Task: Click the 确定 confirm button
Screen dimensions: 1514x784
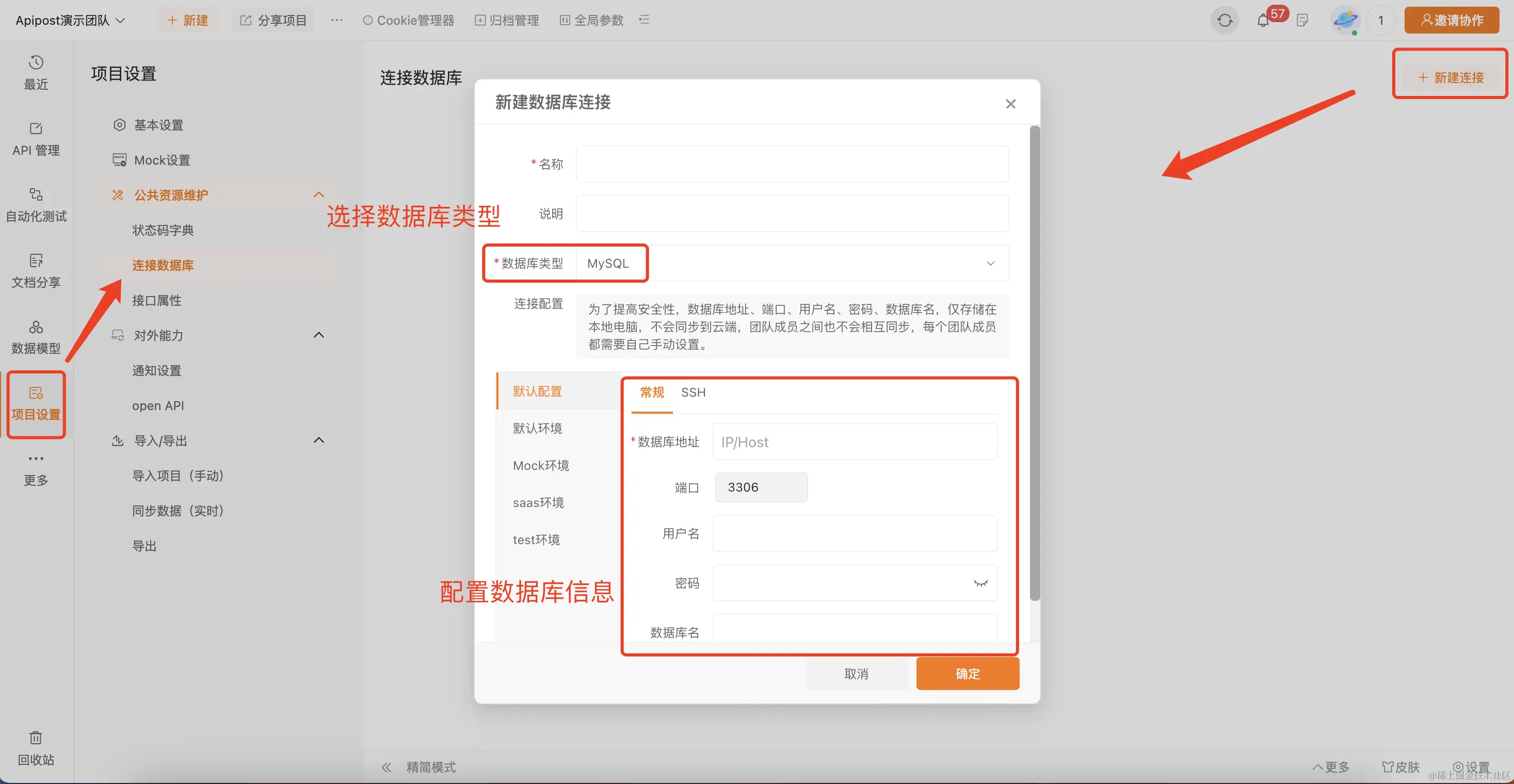Action: pyautogui.click(x=967, y=674)
